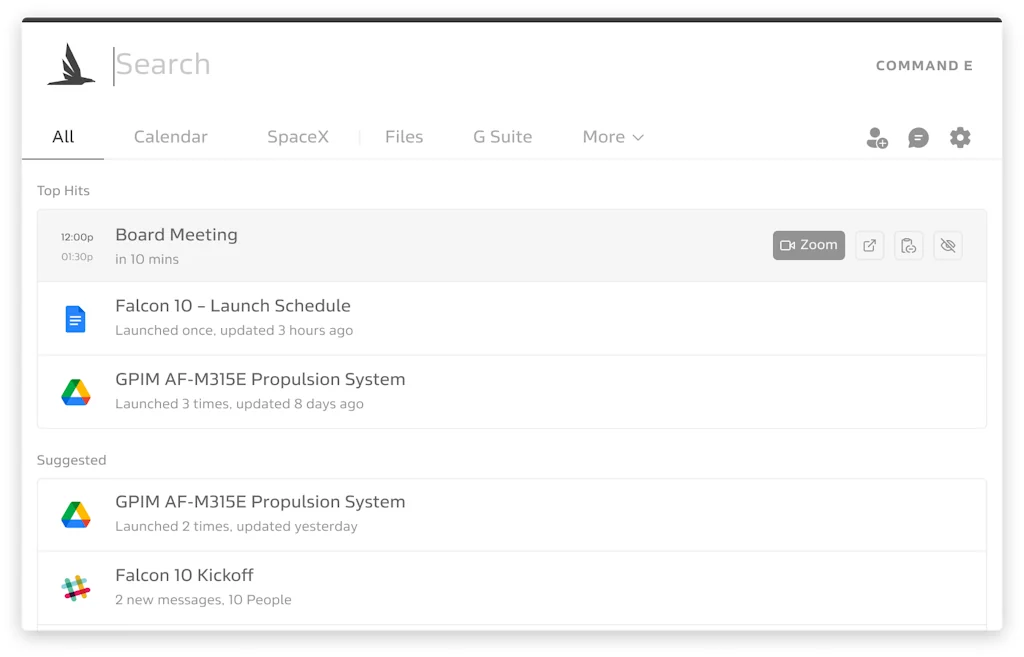Open the settings gear icon
Screen dimensions: 1024x657
(960, 138)
